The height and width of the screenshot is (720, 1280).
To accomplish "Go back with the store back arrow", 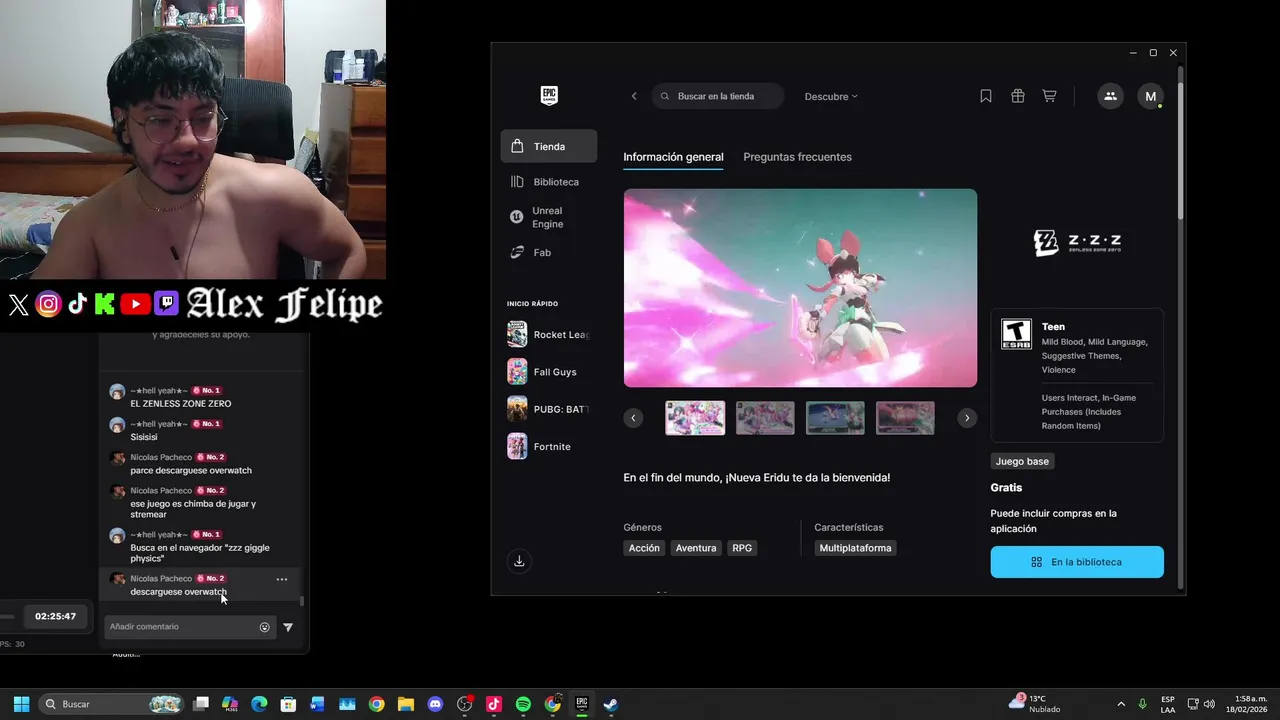I will click(634, 96).
